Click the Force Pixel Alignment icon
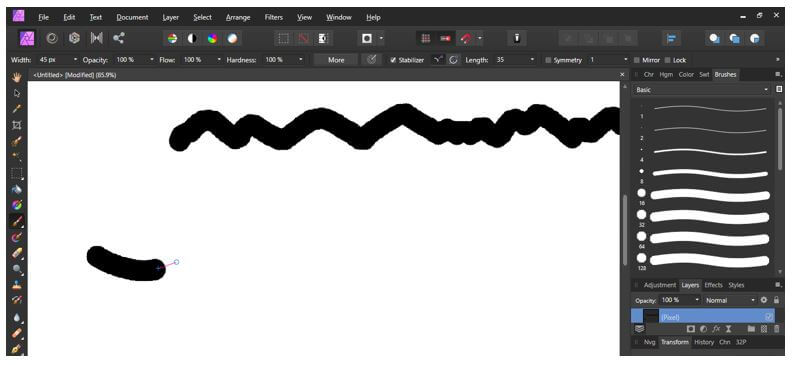The image size is (793, 365). 445,38
